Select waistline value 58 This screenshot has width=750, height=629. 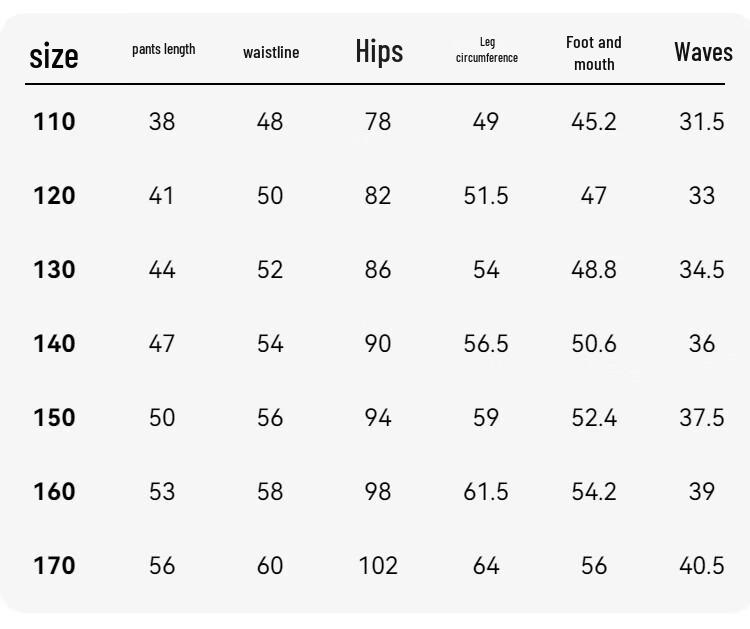pos(270,491)
